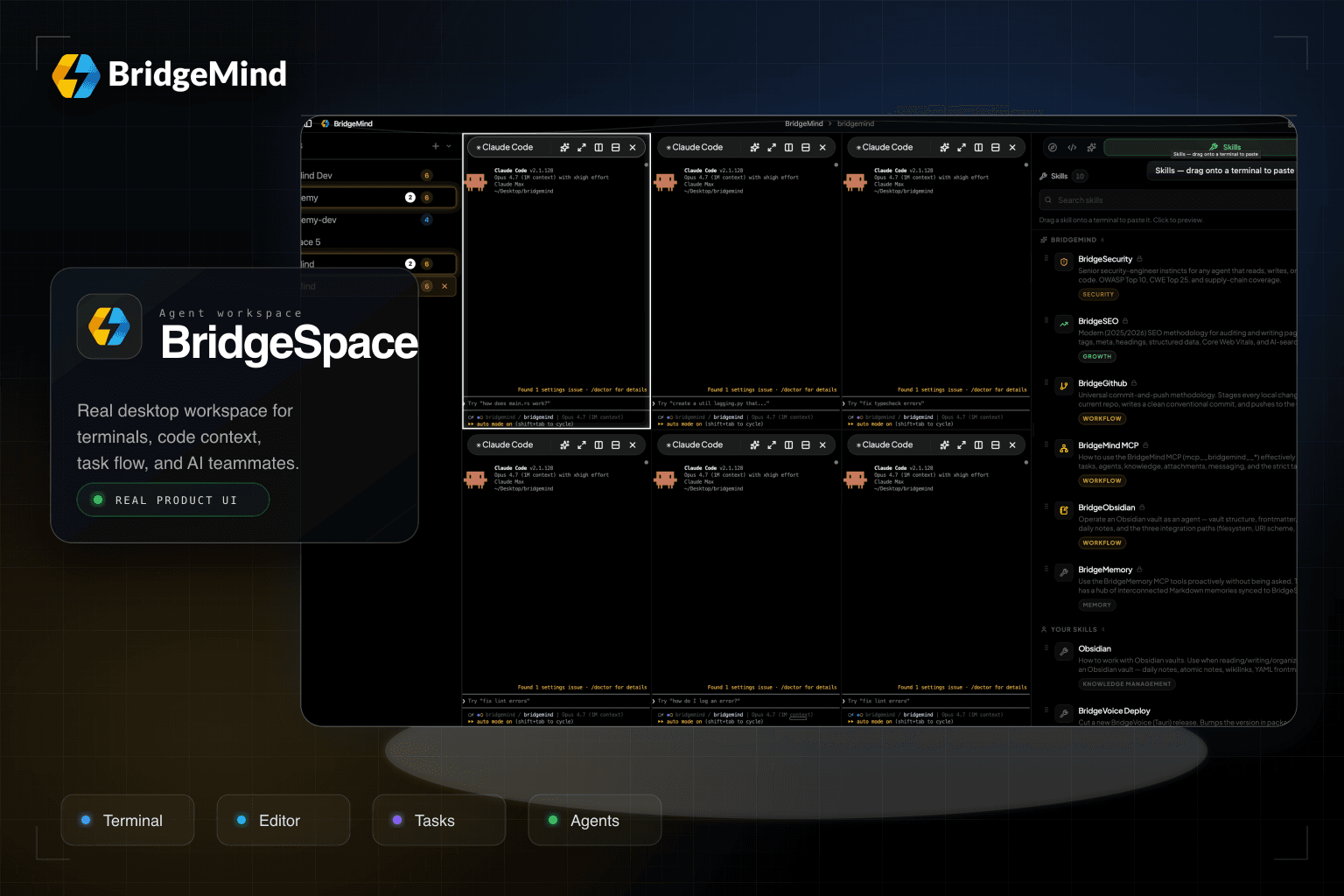Split "fix typecheck errors" terminal into rows
The image size is (1344, 896).
[x=996, y=148]
